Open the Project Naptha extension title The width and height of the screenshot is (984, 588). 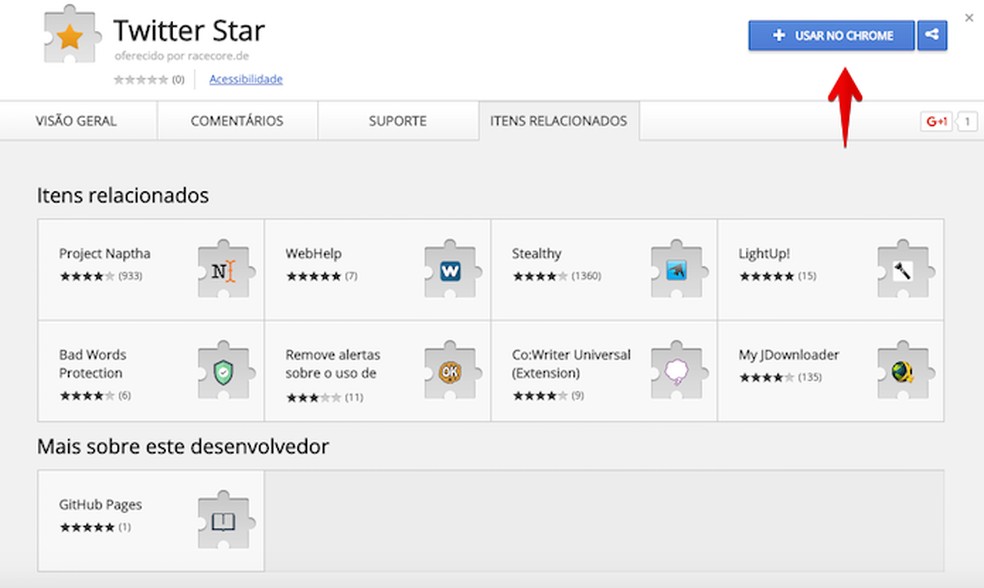coord(105,254)
